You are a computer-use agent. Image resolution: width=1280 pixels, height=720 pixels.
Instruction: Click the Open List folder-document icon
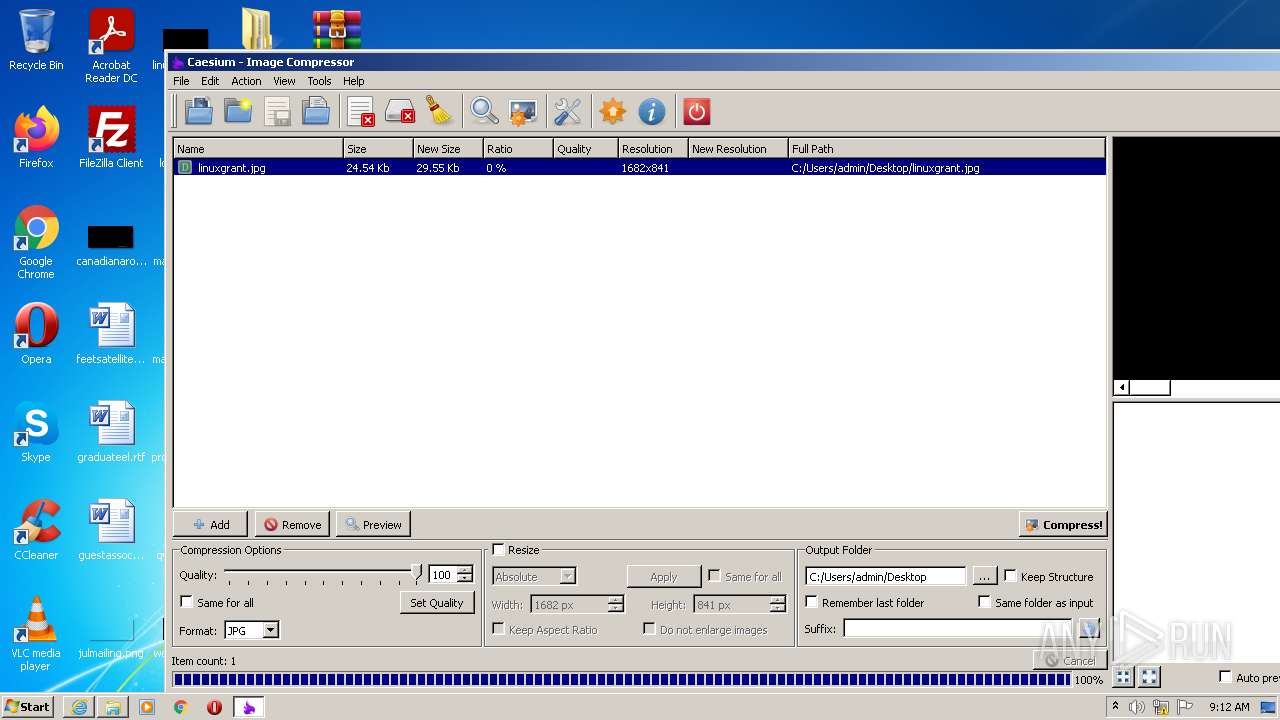(316, 111)
